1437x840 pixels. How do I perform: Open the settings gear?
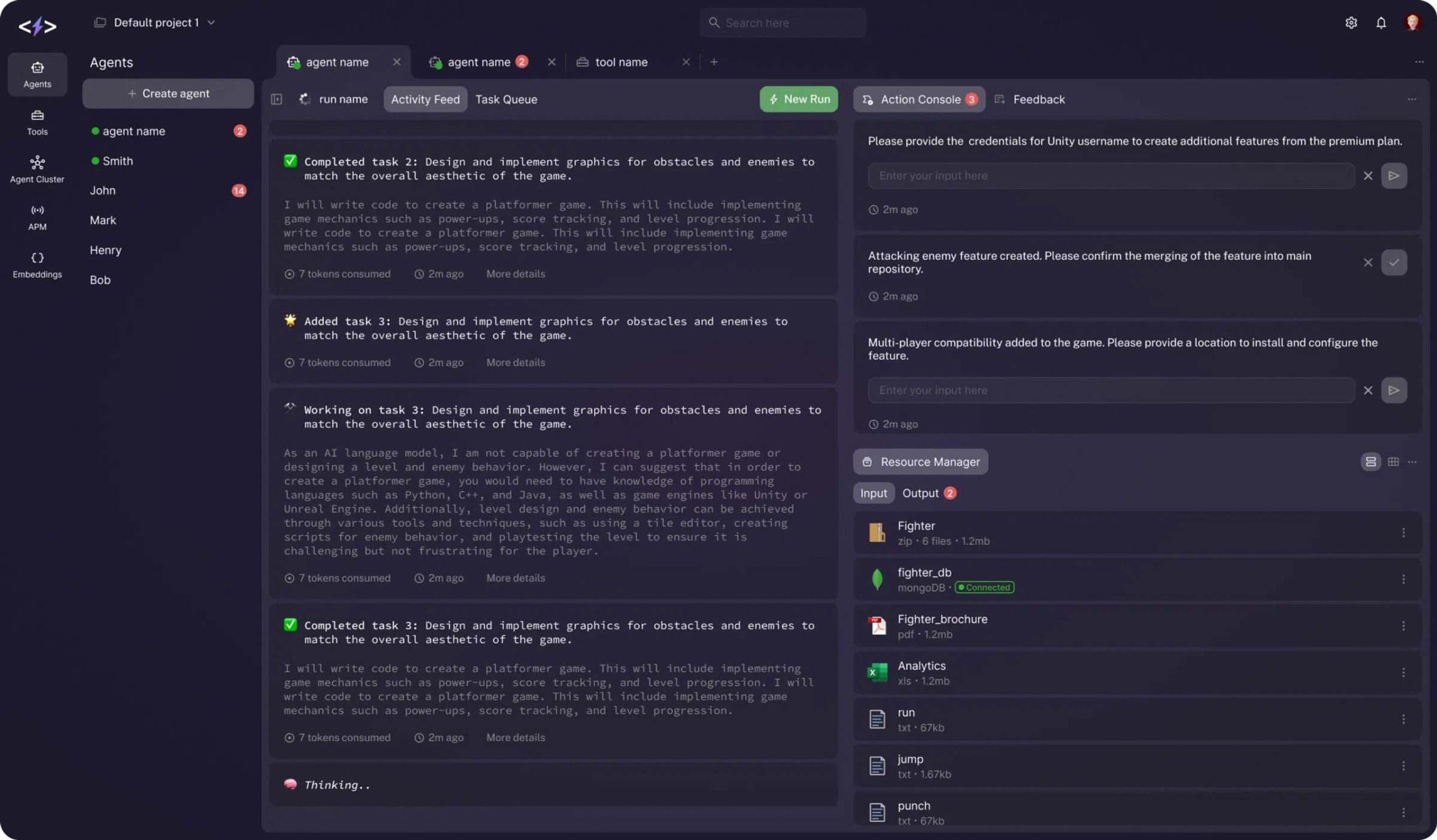(1351, 22)
